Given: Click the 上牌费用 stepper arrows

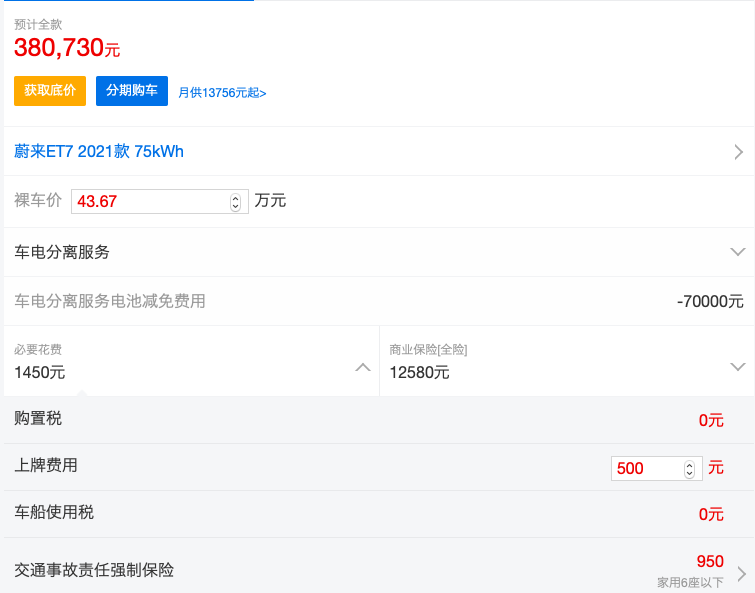Looking at the screenshot, I should tap(690, 469).
